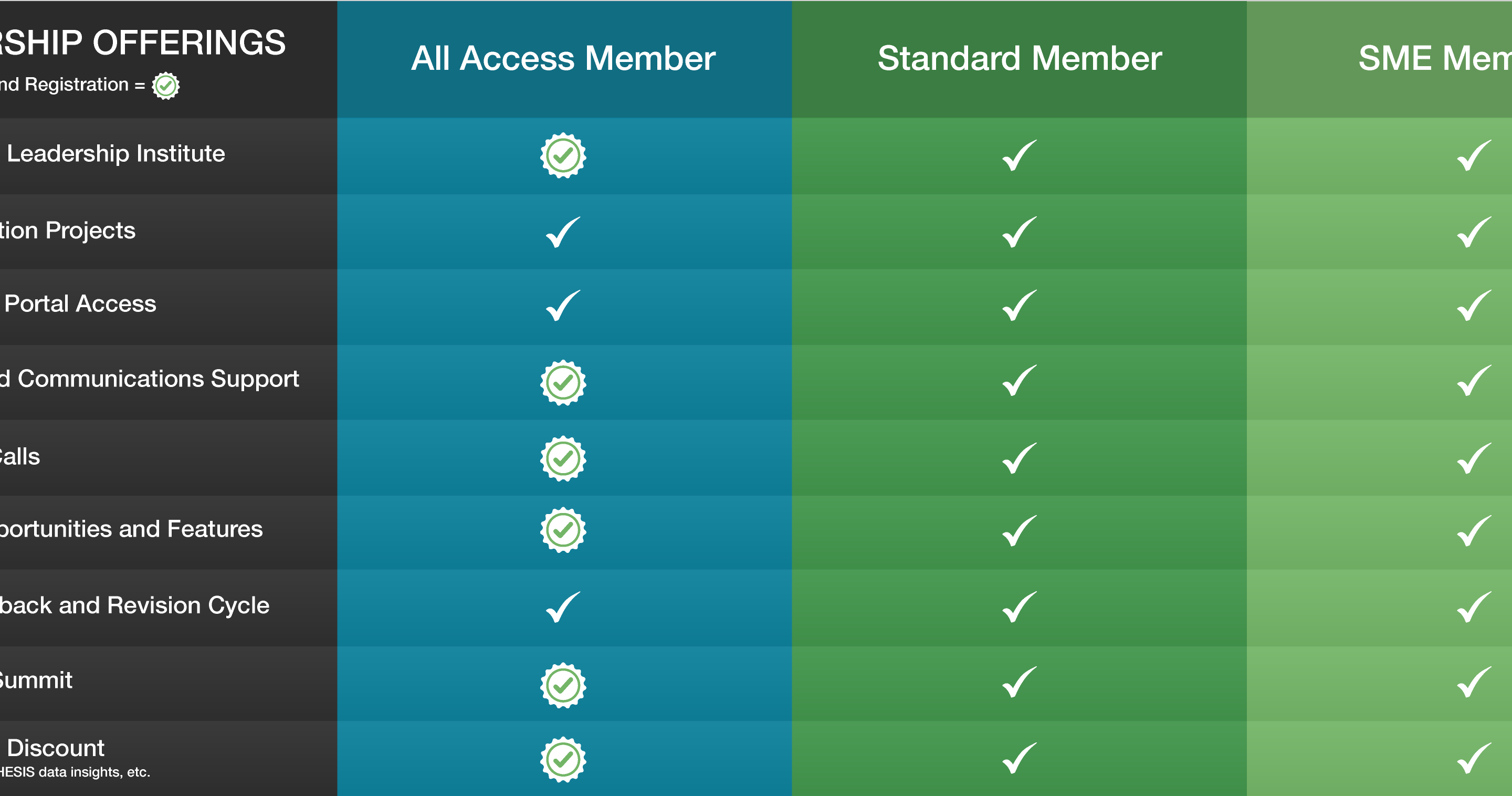
Task: Click the Portal Access row label
Action: point(80,304)
